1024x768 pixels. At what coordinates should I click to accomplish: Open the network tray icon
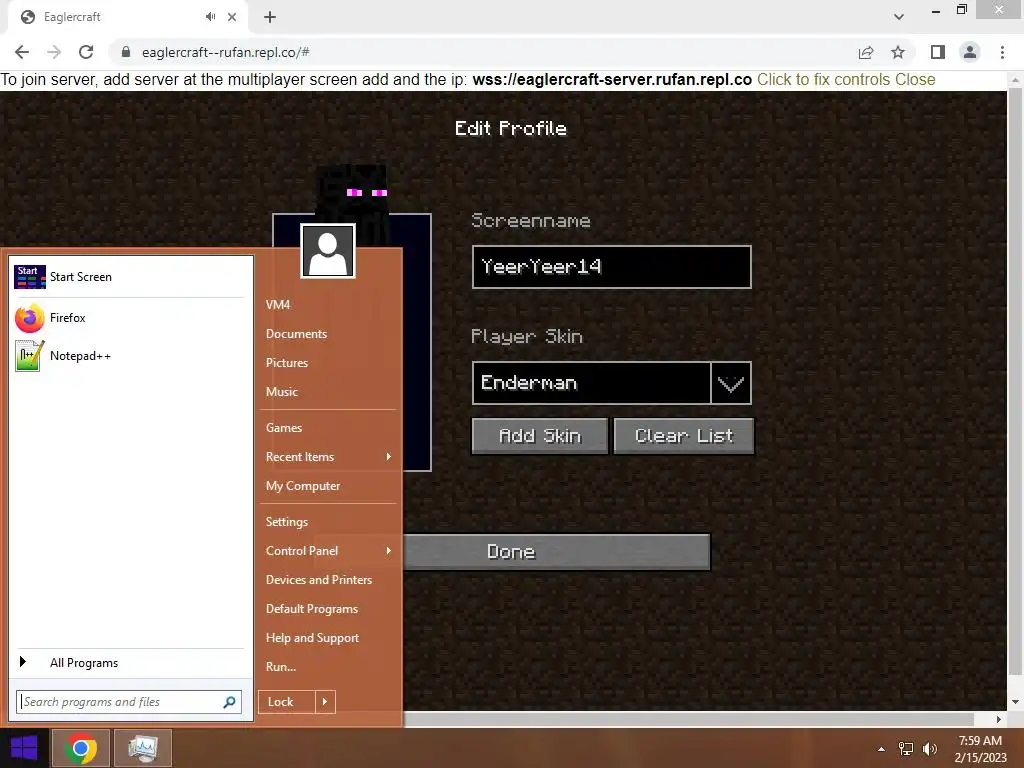click(x=906, y=749)
